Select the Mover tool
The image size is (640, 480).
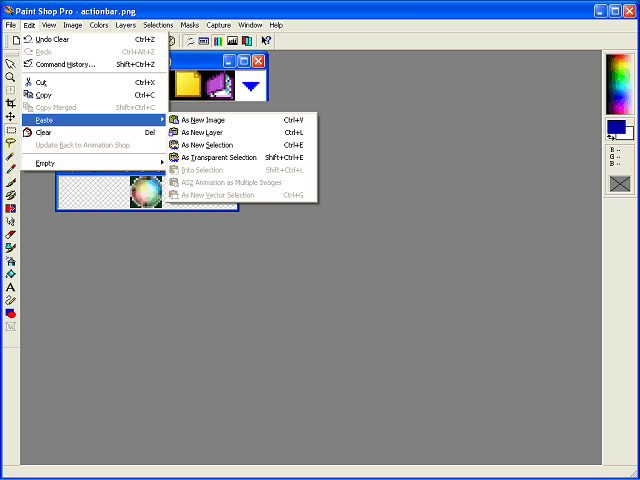click(x=11, y=117)
